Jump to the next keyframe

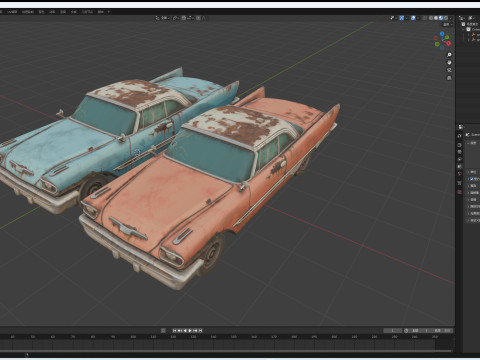click(x=195, y=331)
